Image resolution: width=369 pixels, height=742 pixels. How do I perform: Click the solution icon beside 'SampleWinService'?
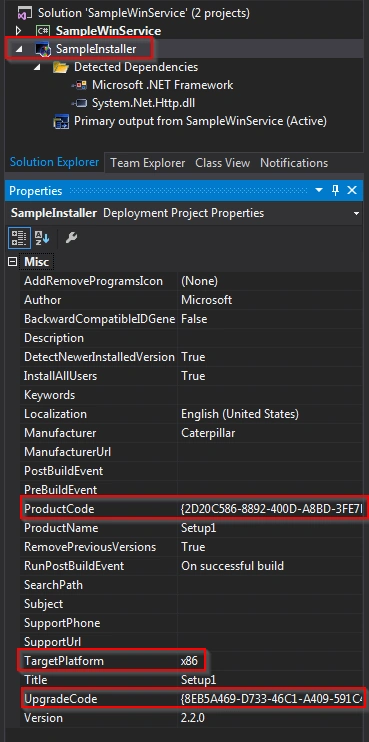click(26, 13)
